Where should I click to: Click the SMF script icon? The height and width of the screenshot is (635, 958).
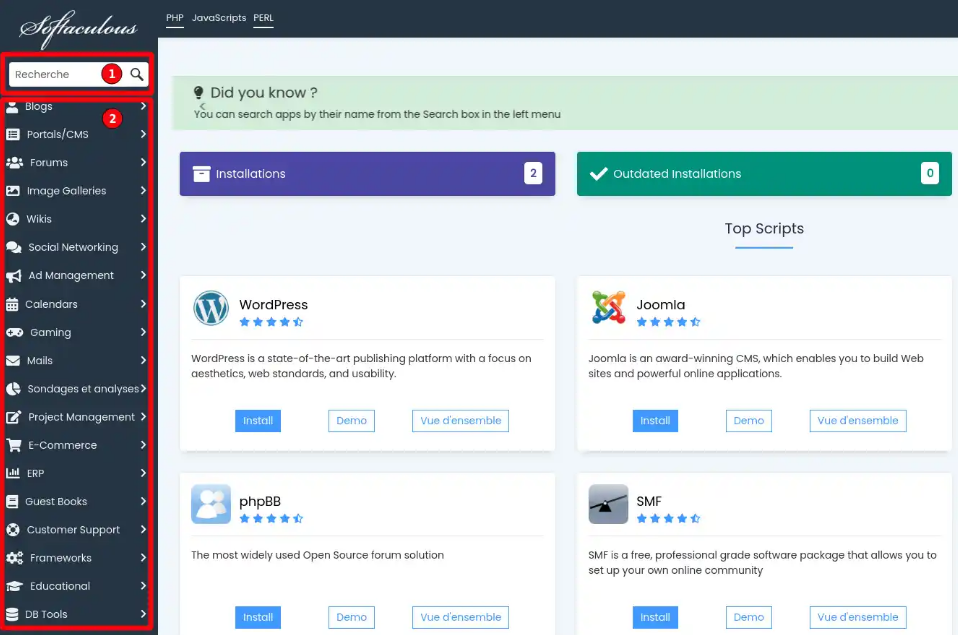coord(608,504)
